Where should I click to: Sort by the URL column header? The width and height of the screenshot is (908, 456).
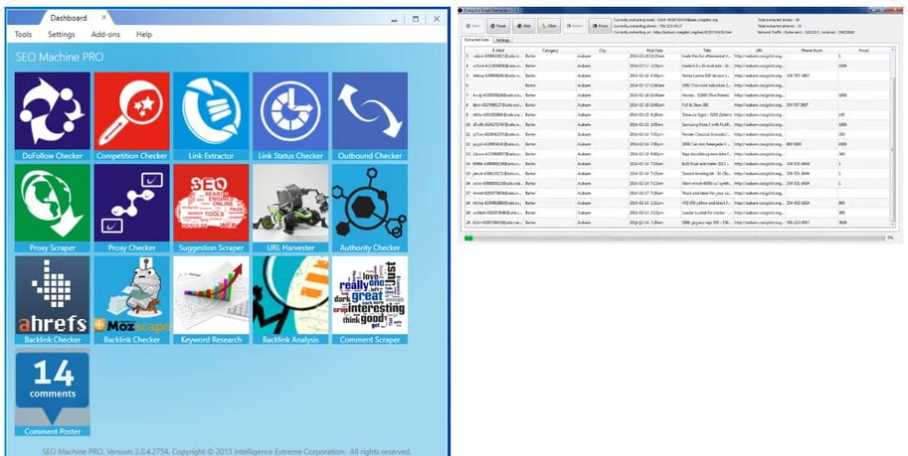(759, 50)
